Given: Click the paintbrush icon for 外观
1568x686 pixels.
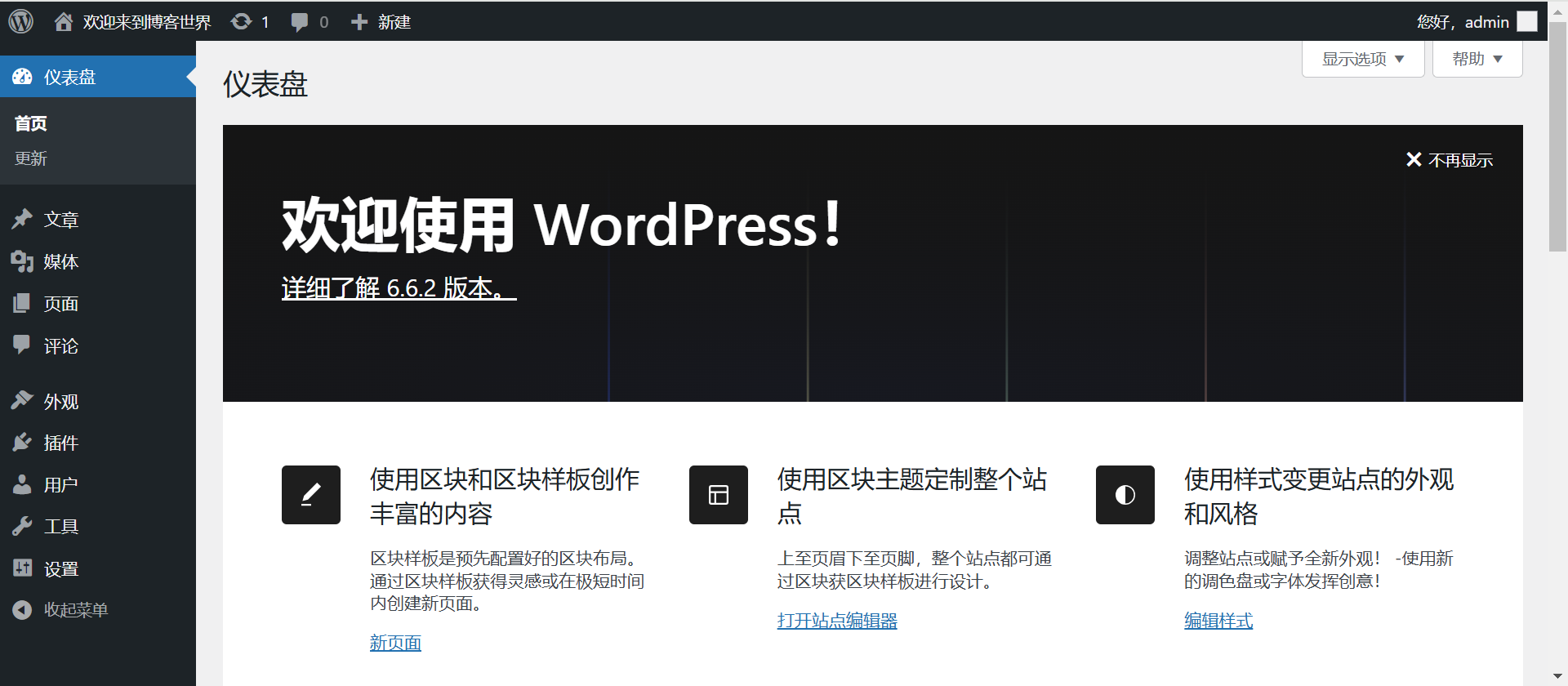Looking at the screenshot, I should click(x=22, y=400).
